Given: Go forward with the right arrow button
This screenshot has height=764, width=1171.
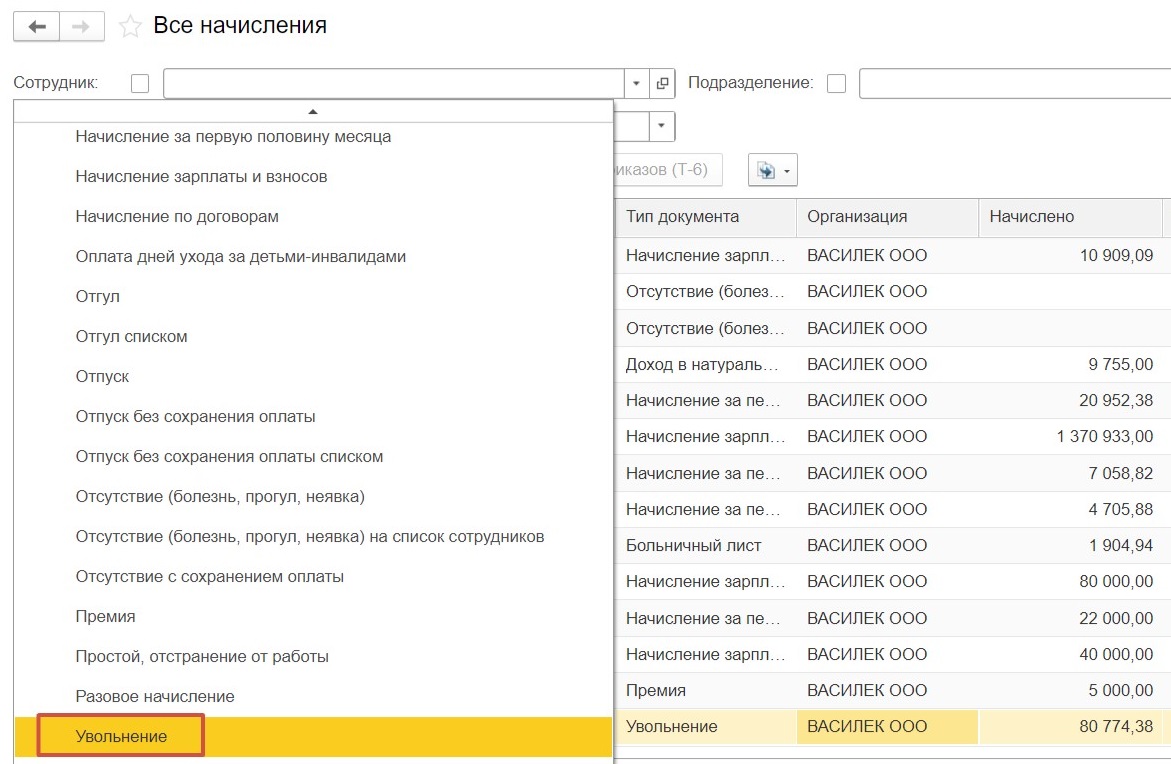Looking at the screenshot, I should [x=81, y=27].
